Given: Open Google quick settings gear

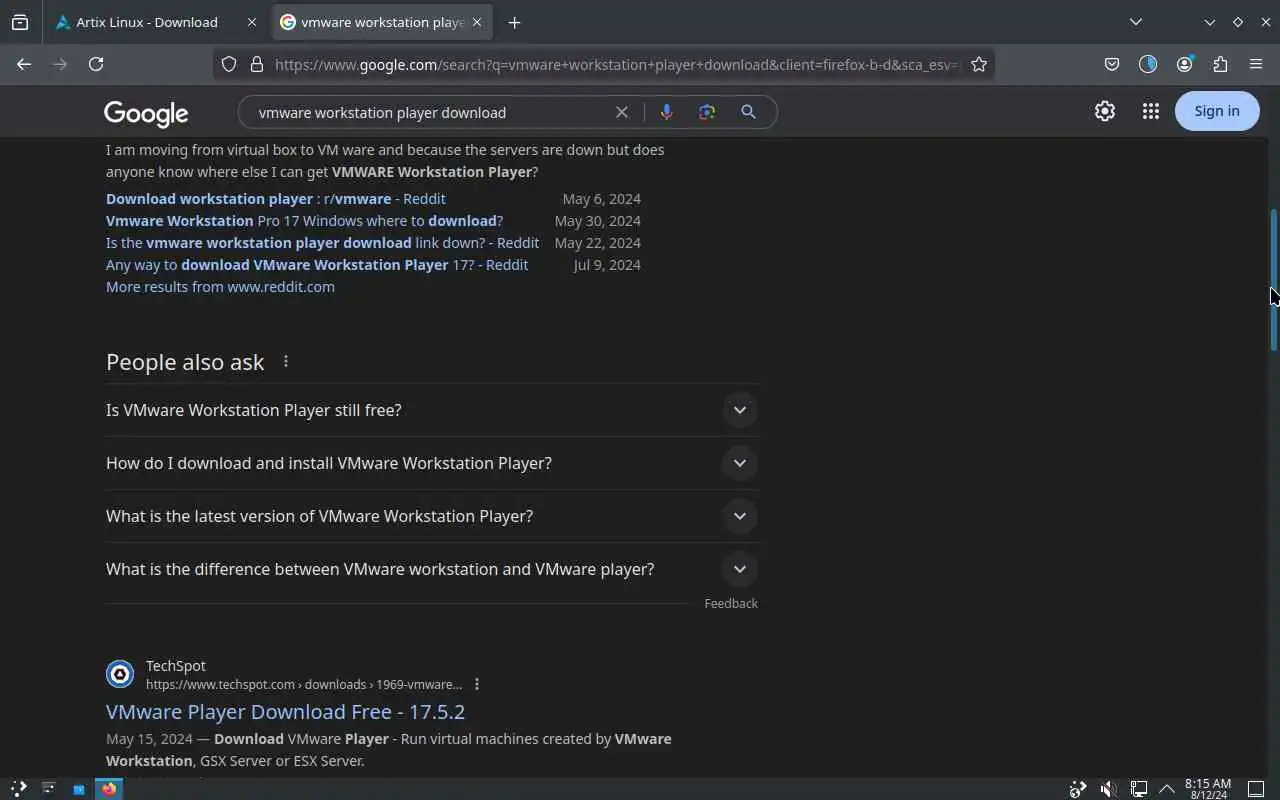Looking at the screenshot, I should tap(1105, 111).
